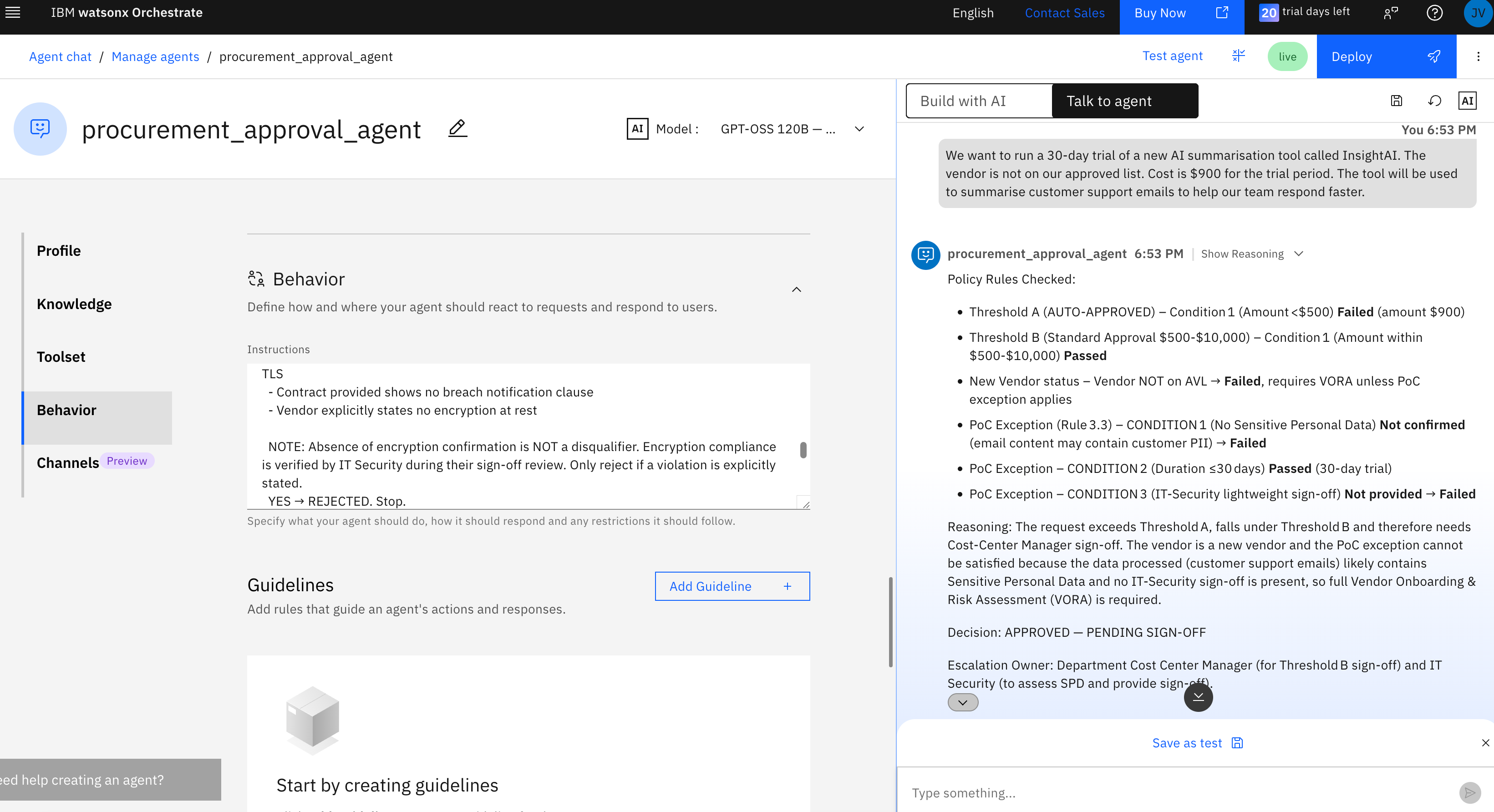Switch to Talk to agent tab
Image resolution: width=1494 pixels, height=812 pixels.
coord(1124,101)
